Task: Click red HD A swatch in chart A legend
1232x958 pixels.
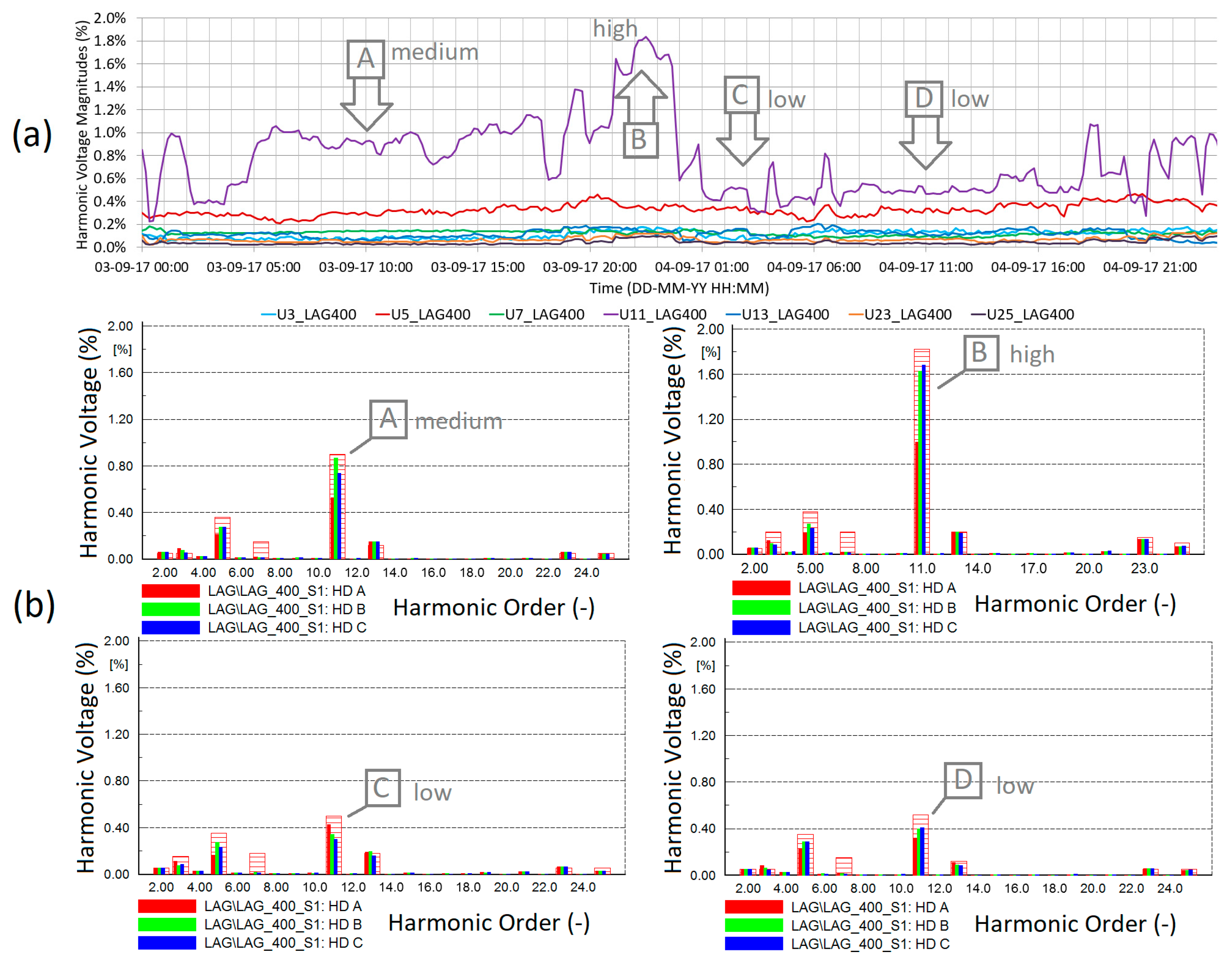Action: (x=171, y=591)
